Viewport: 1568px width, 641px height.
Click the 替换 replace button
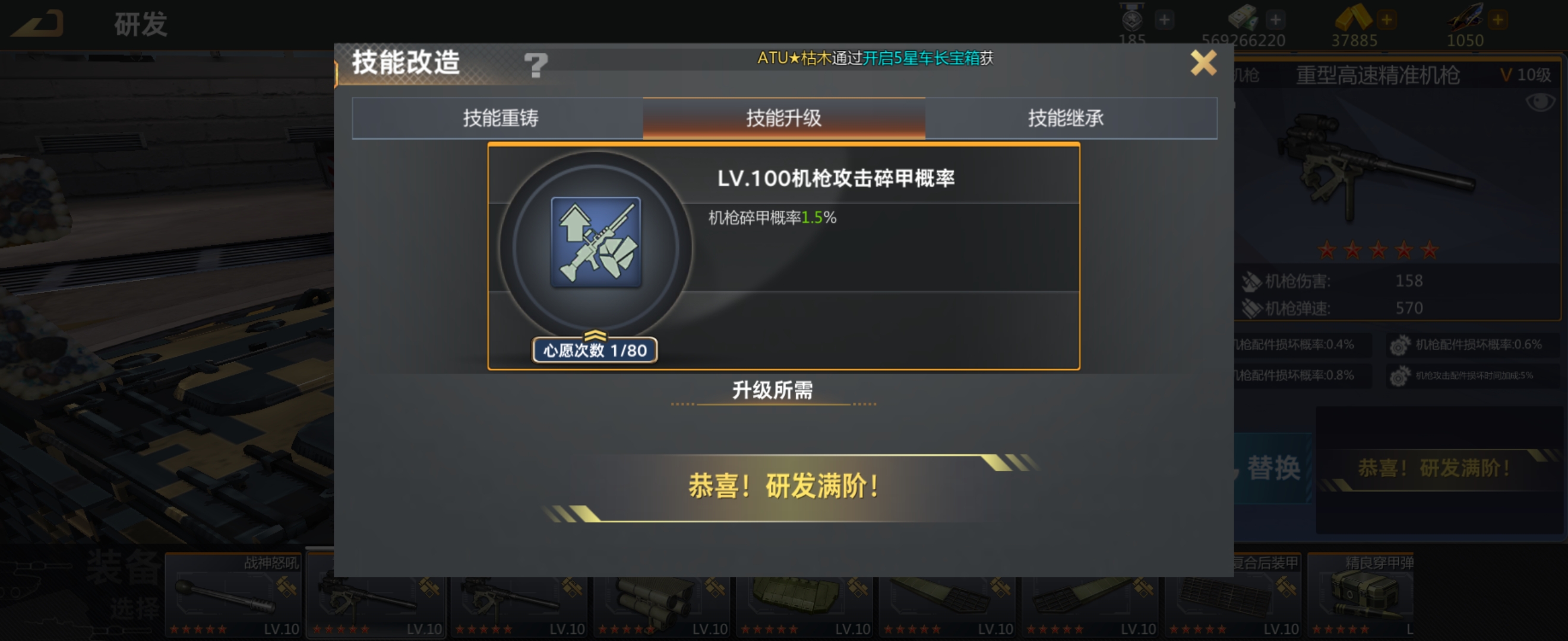(1273, 468)
